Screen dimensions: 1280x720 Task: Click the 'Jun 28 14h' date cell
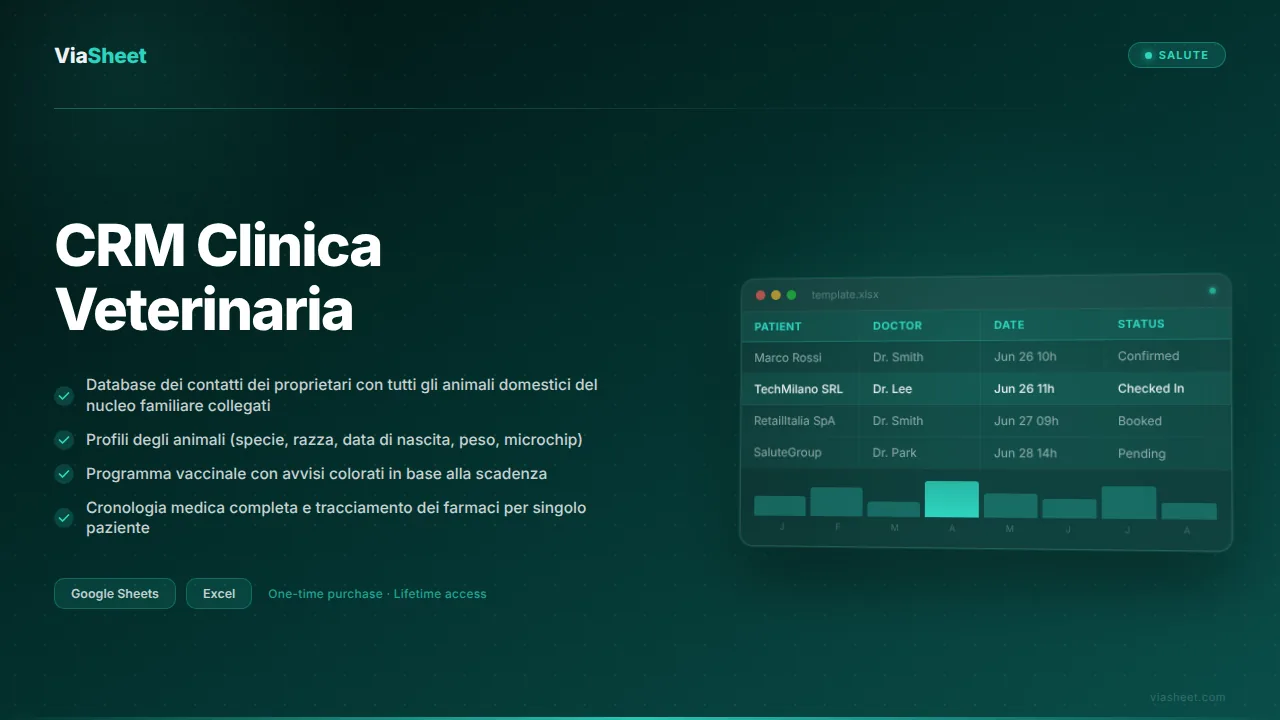tap(1025, 453)
